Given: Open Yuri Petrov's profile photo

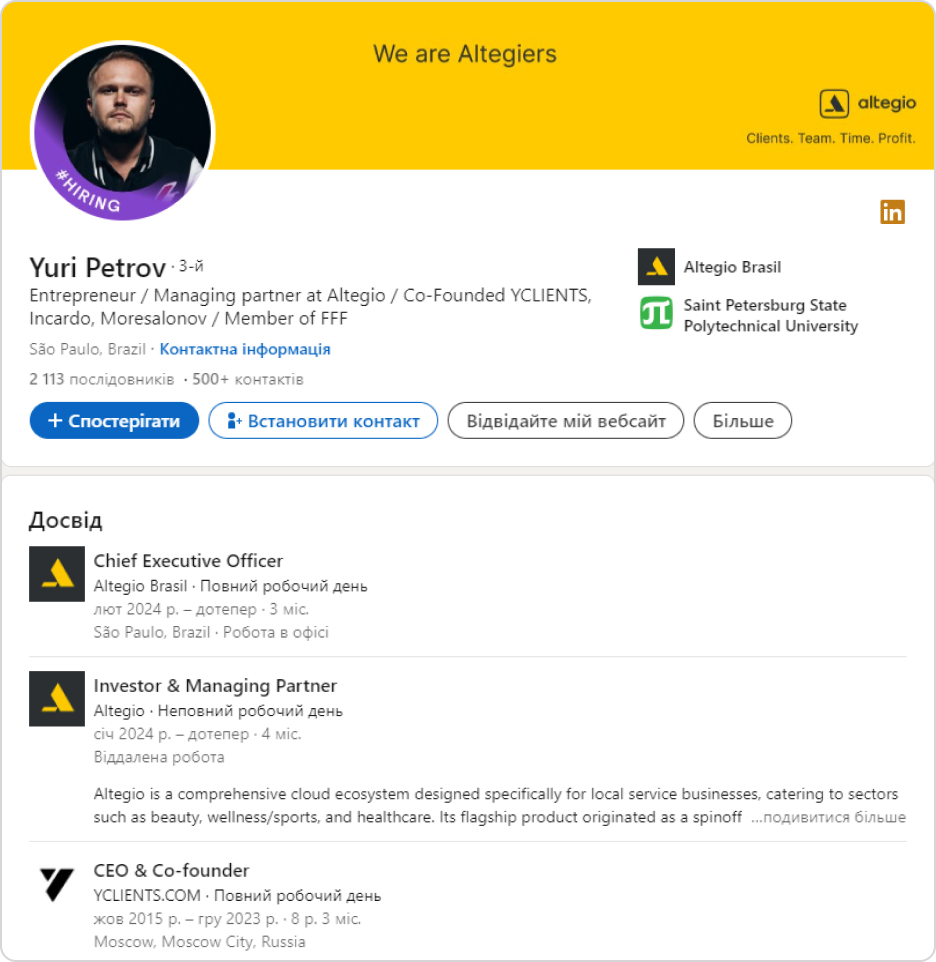Looking at the screenshot, I should pos(123,130).
